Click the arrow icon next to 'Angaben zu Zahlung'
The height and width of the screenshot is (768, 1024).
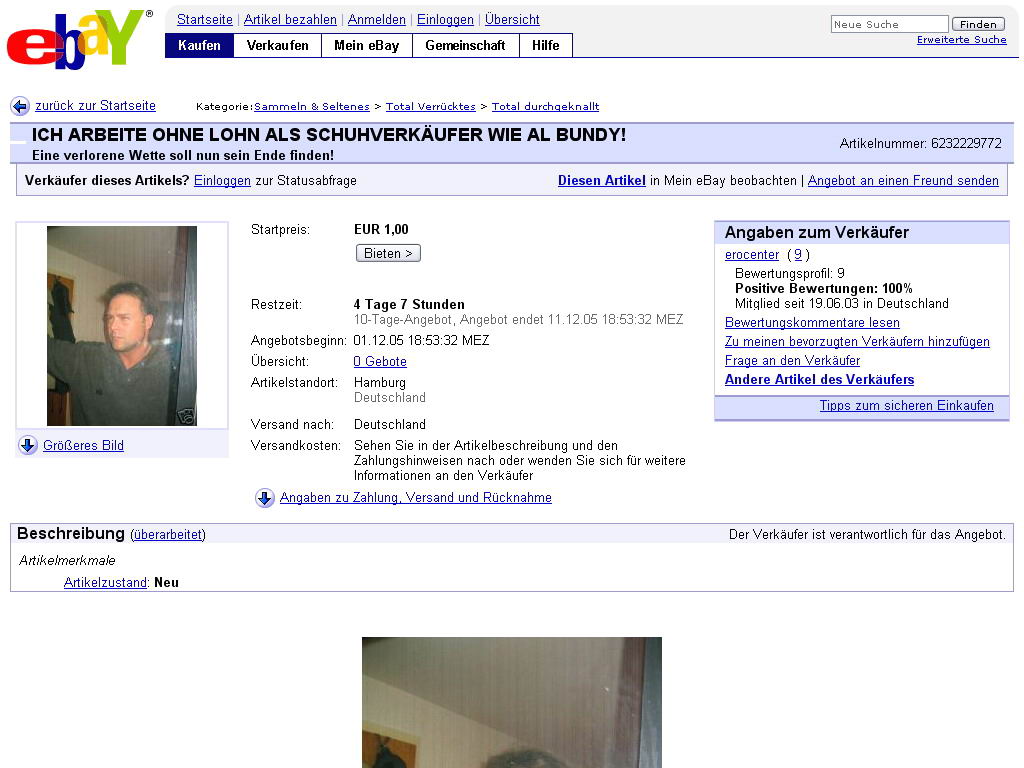click(264, 498)
